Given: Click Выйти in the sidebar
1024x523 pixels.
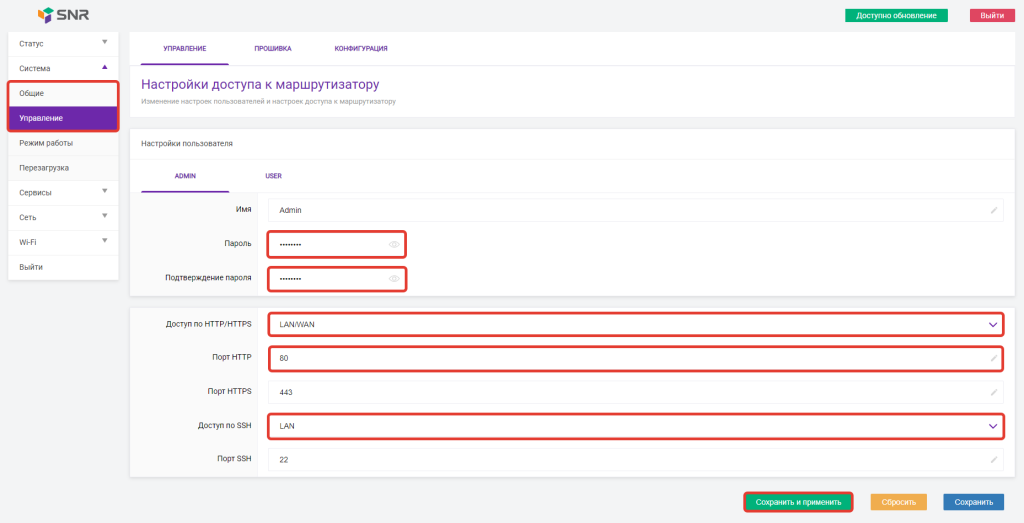Looking at the screenshot, I should click(63, 267).
